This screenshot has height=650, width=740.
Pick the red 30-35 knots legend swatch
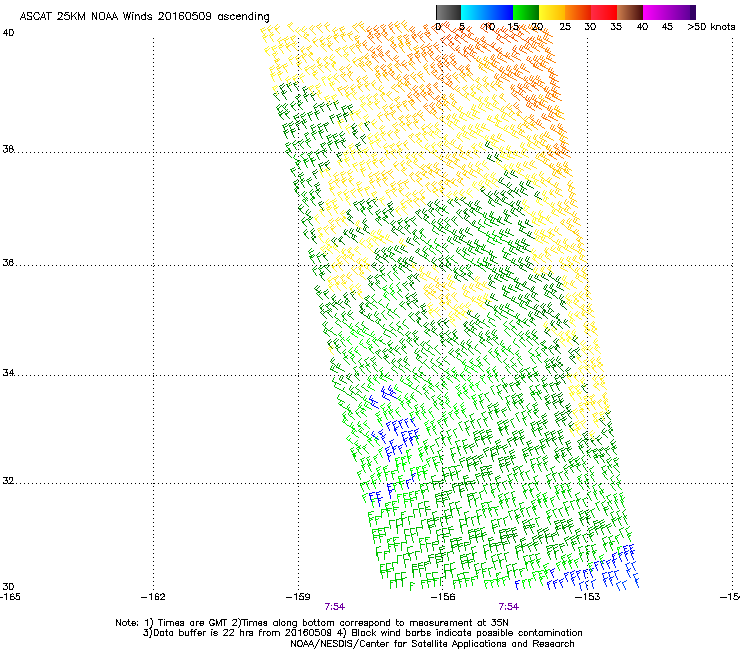point(604,12)
